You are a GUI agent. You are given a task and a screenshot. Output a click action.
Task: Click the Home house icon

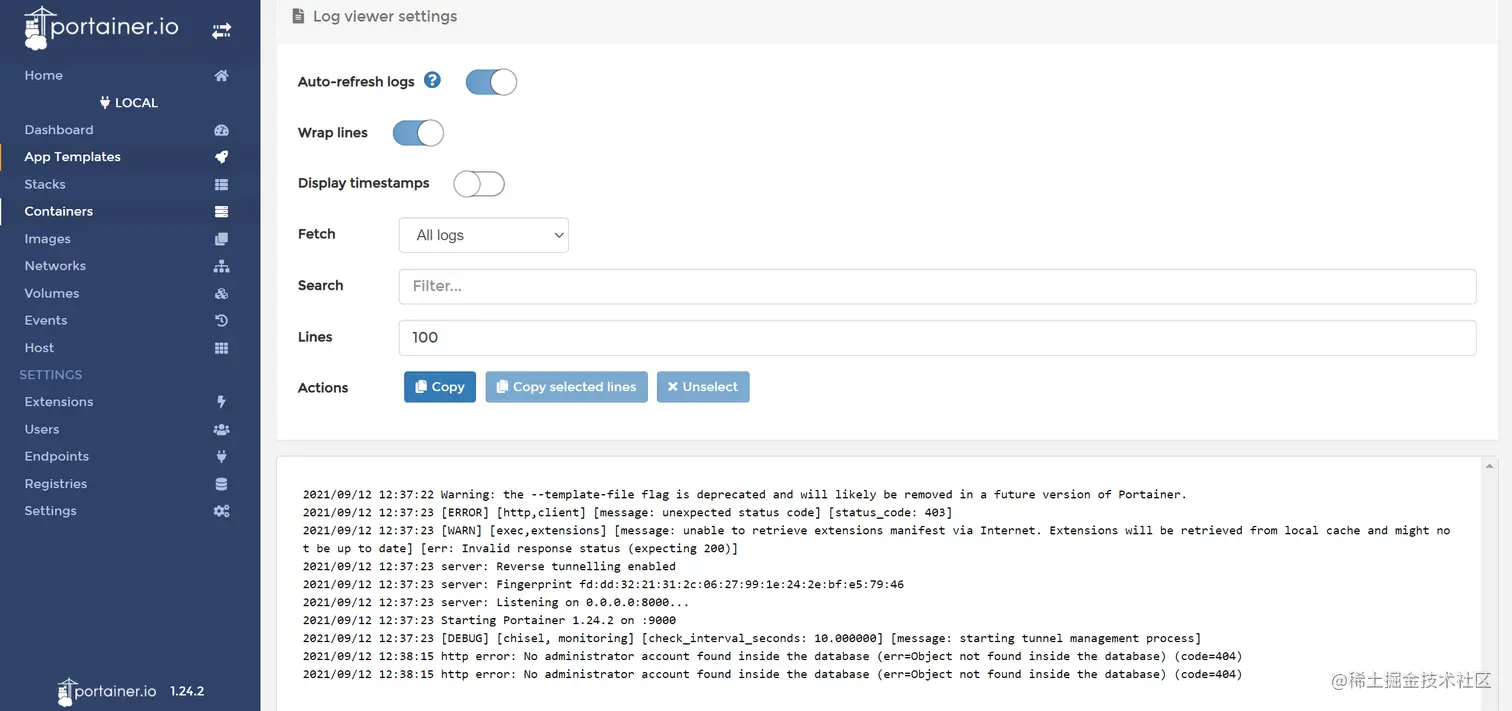click(x=222, y=76)
